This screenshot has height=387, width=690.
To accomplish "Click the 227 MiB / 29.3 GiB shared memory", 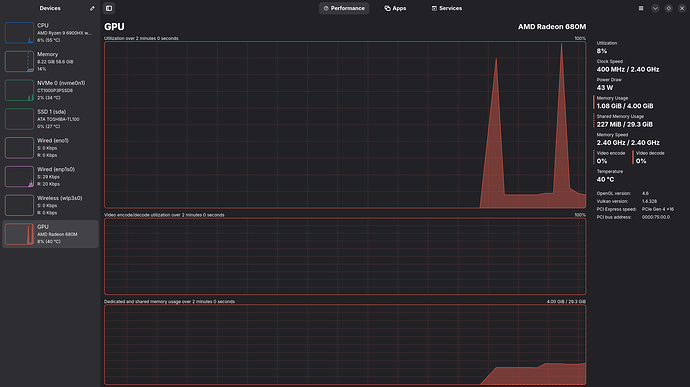I will tap(624, 125).
